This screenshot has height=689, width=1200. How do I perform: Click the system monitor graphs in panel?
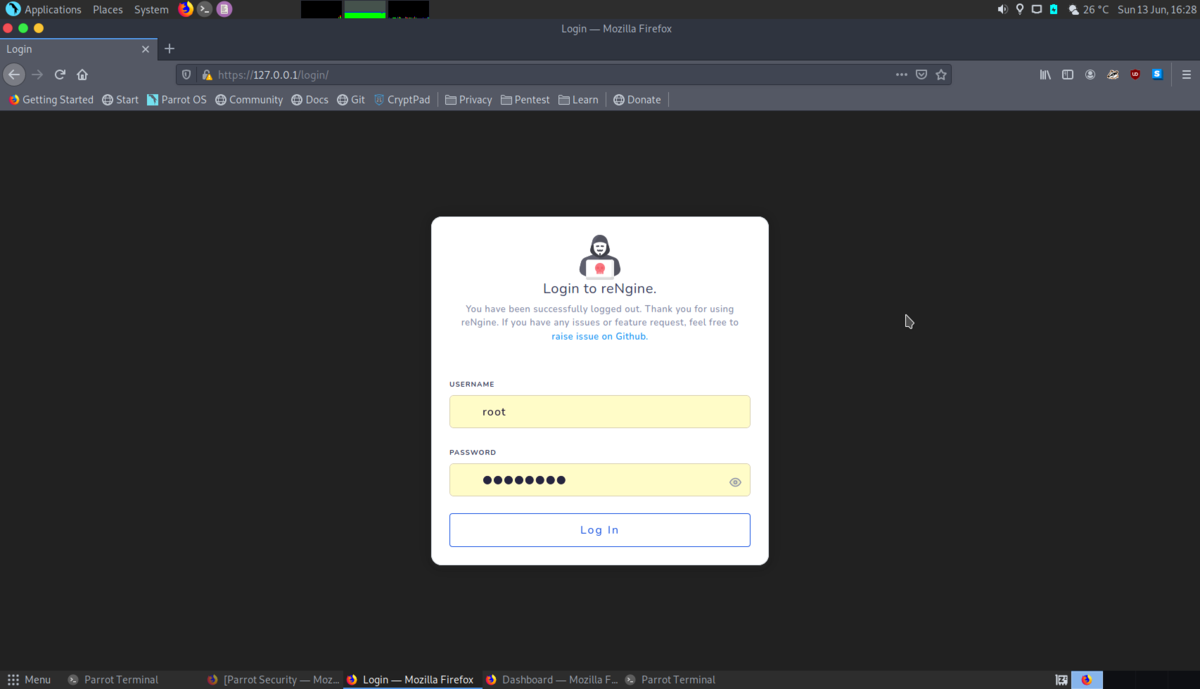365,9
